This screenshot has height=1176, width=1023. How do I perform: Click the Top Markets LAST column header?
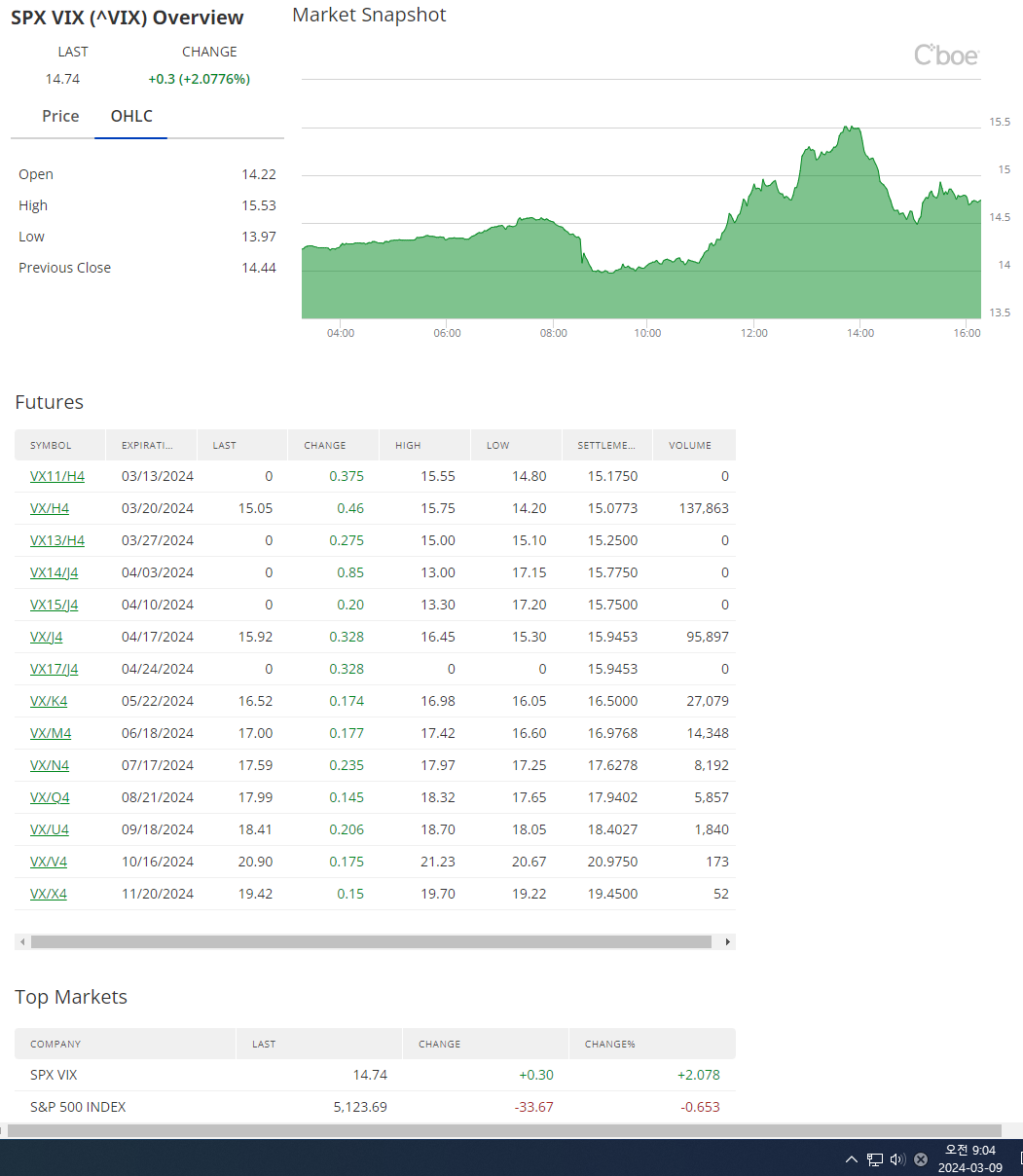tap(319, 1044)
